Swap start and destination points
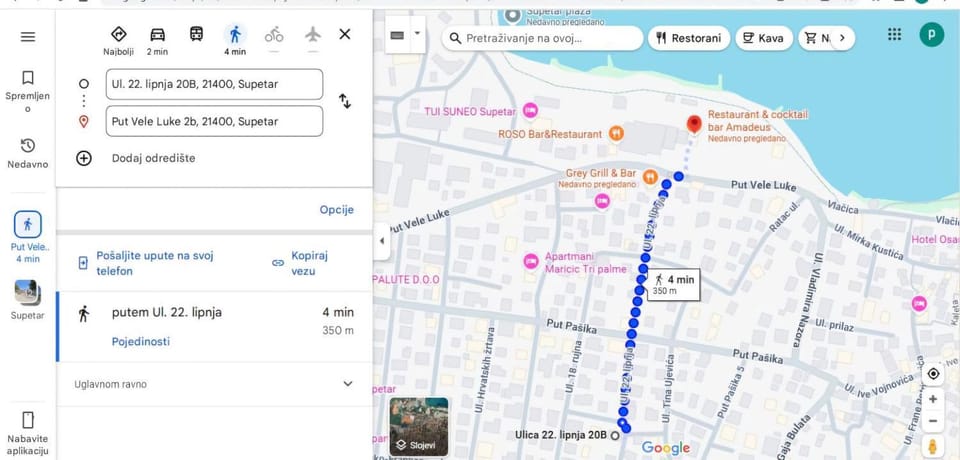 345,101
